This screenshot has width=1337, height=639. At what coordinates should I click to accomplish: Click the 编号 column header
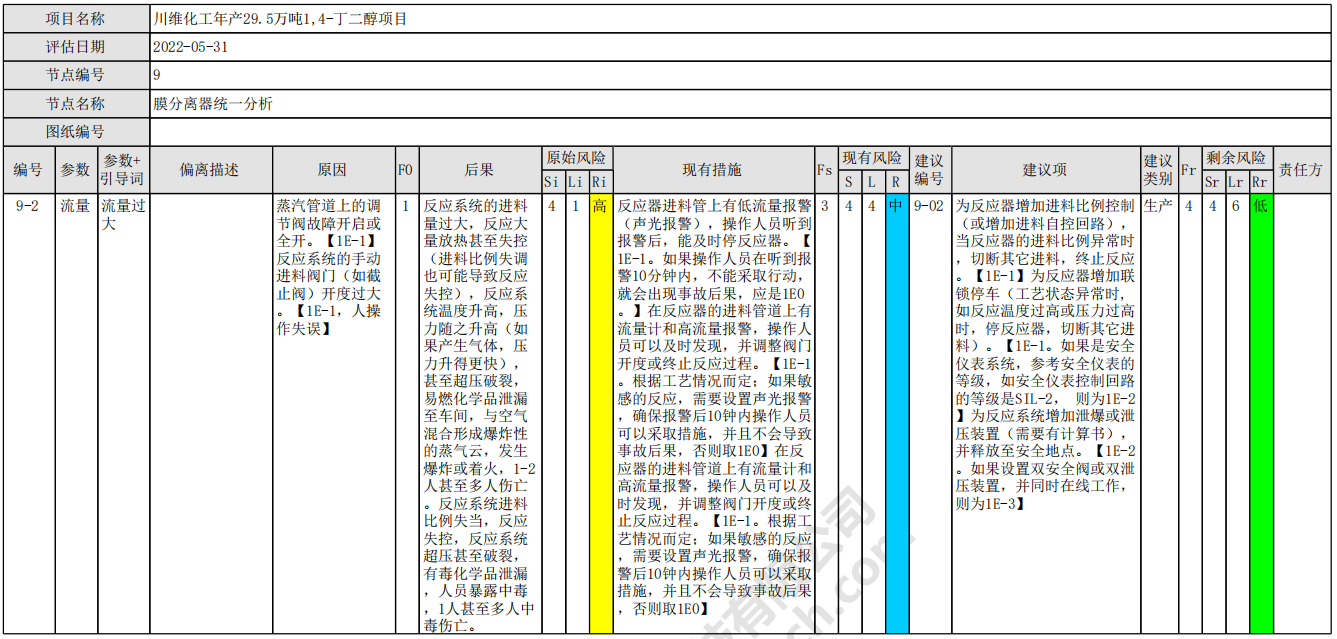point(28,170)
